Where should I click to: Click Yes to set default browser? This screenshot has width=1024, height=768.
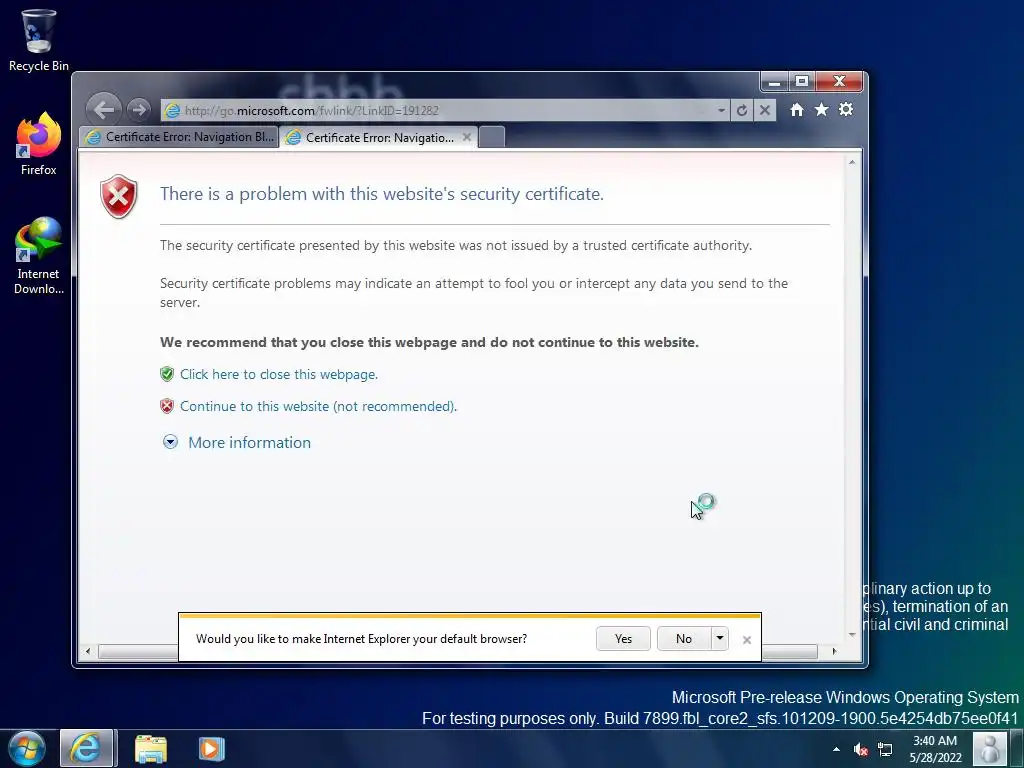click(623, 639)
